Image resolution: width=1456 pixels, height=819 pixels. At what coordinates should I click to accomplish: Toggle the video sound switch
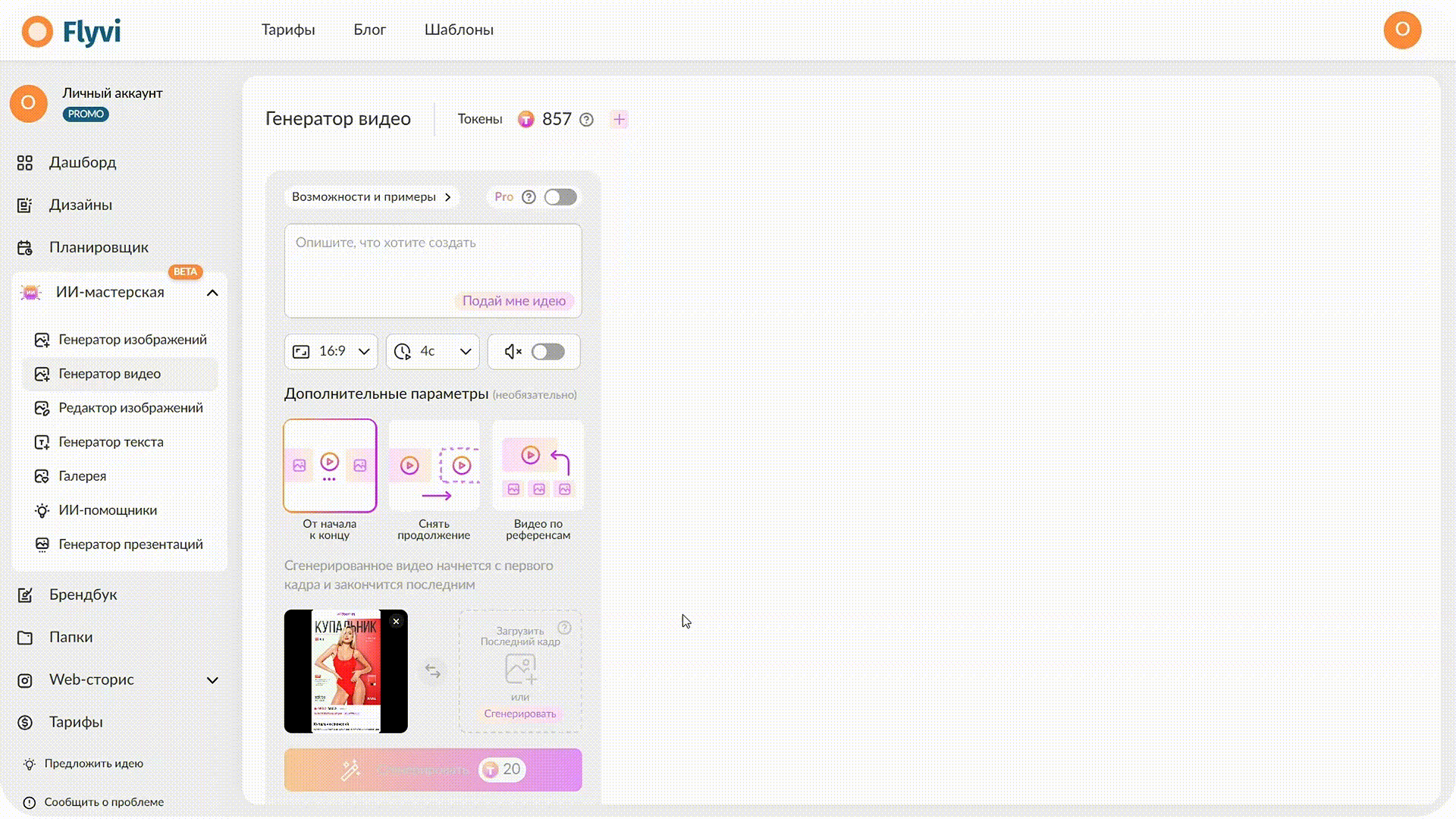[548, 352]
